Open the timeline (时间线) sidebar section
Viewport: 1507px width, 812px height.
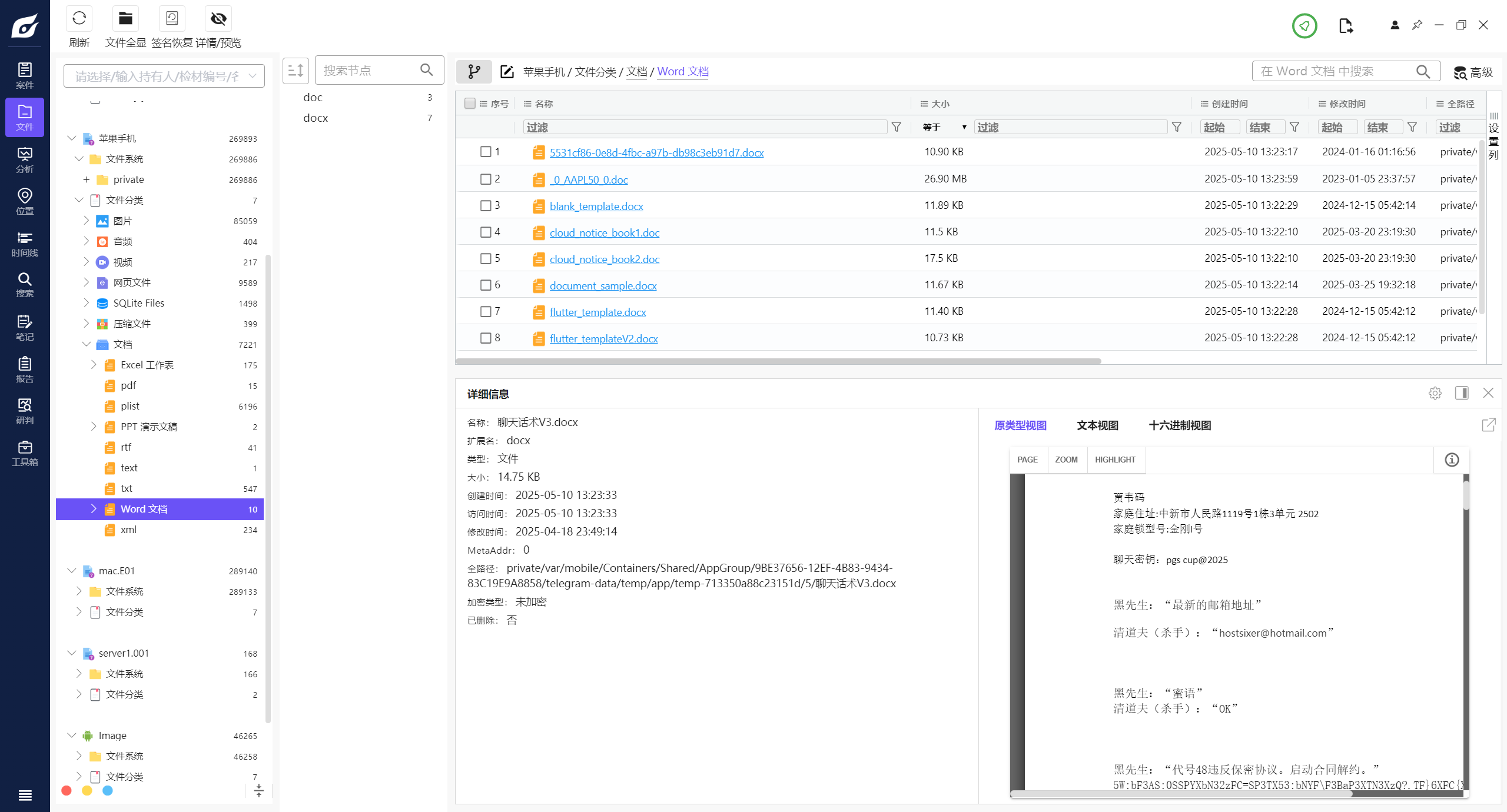click(x=25, y=244)
